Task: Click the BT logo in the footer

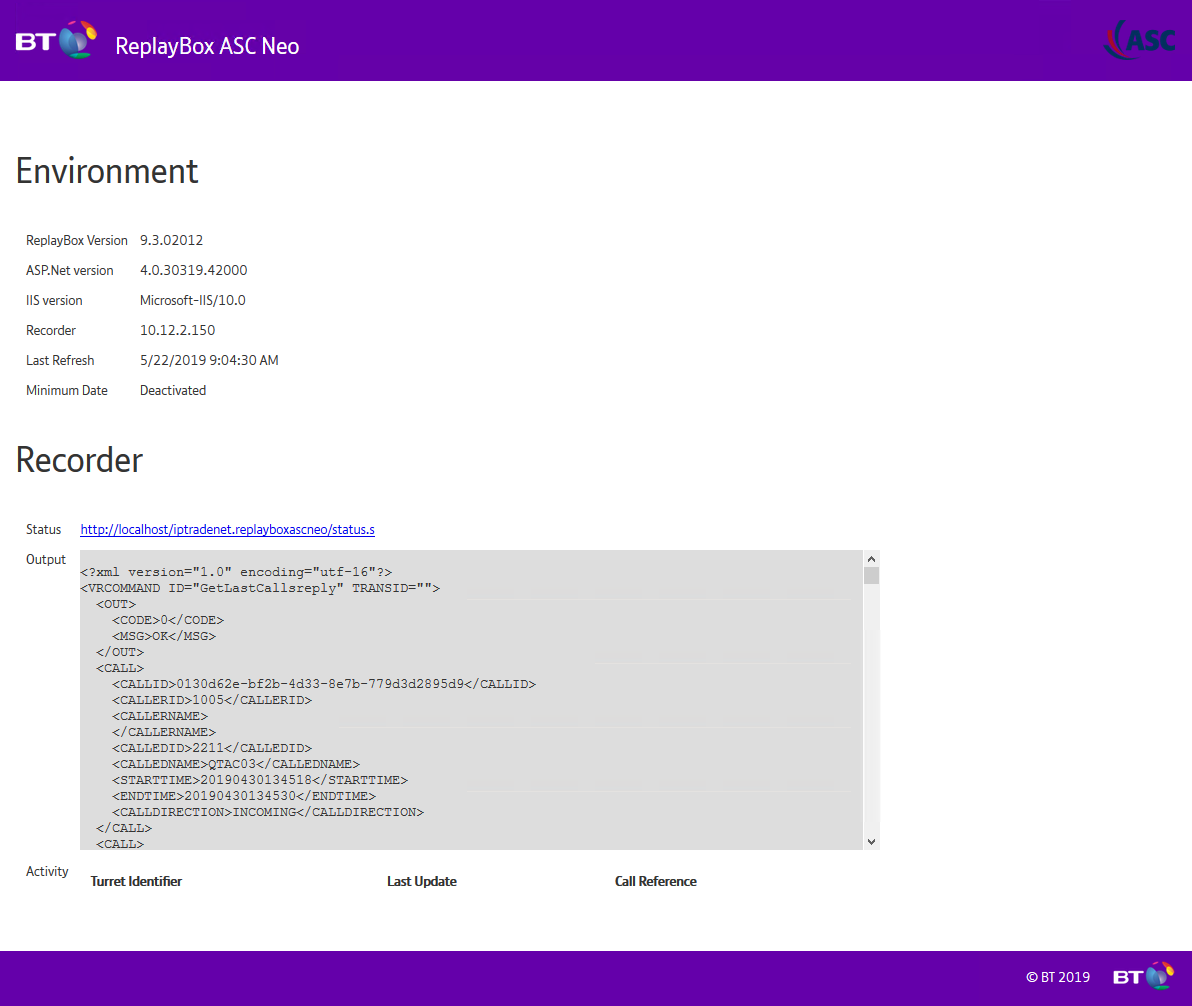Action: coord(1143,976)
